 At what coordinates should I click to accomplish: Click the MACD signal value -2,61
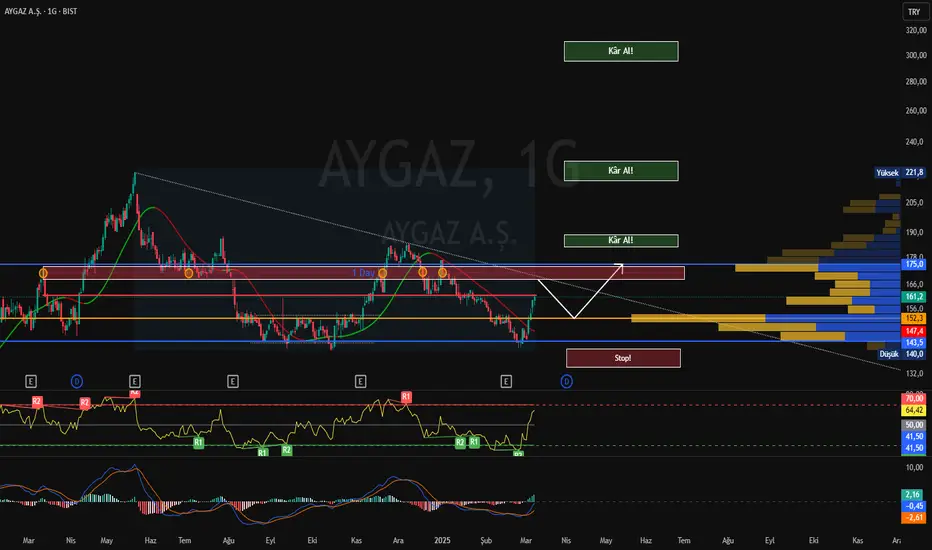(x=914, y=517)
